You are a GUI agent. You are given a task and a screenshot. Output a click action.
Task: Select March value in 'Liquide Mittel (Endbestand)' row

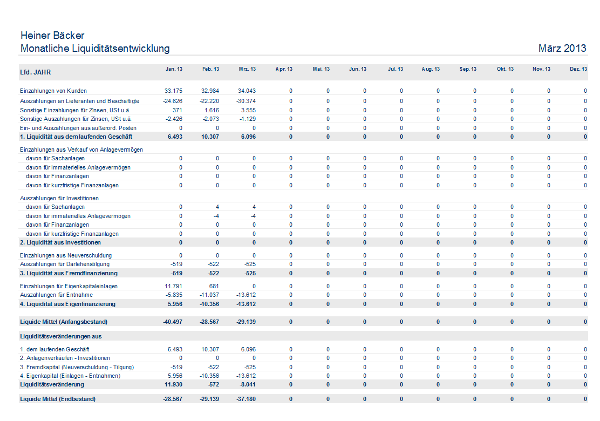click(x=246, y=399)
